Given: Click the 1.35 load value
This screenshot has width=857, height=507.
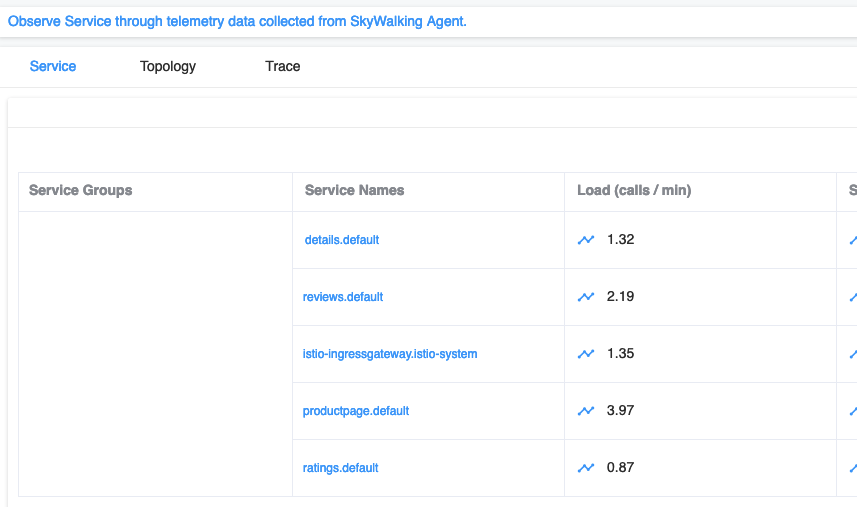Looking at the screenshot, I should pos(621,354).
